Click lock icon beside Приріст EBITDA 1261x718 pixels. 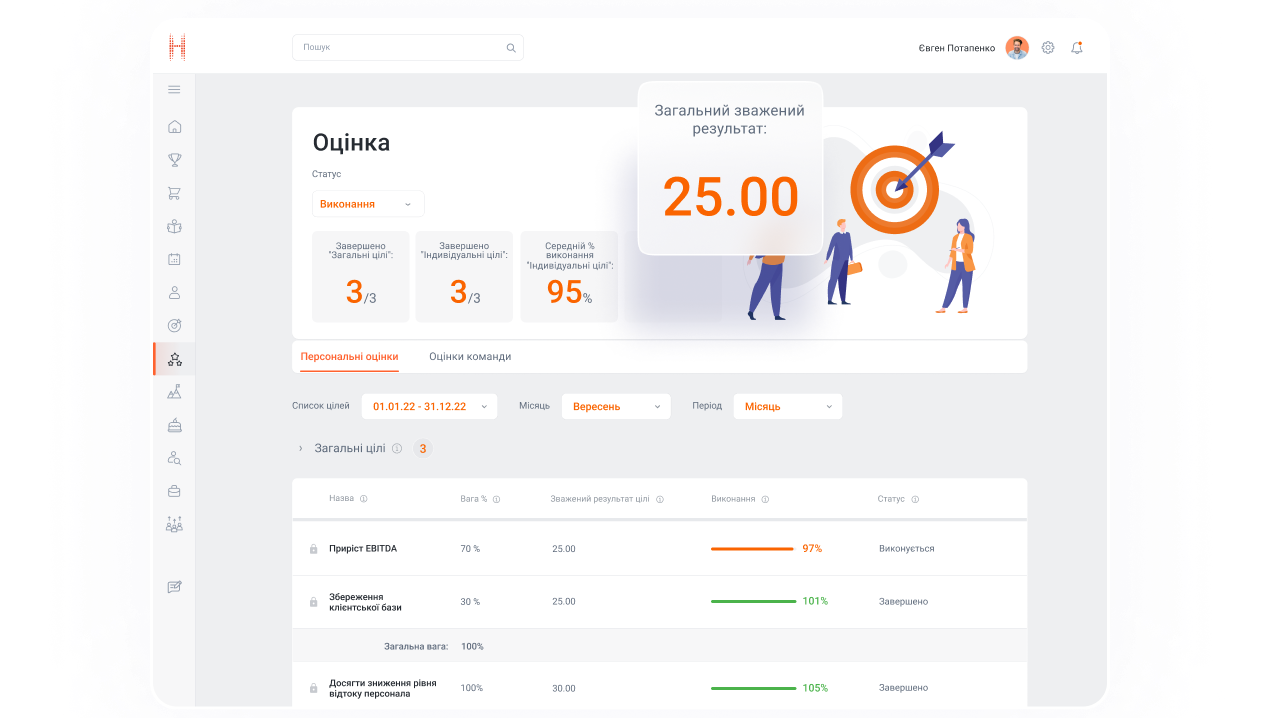click(x=313, y=549)
